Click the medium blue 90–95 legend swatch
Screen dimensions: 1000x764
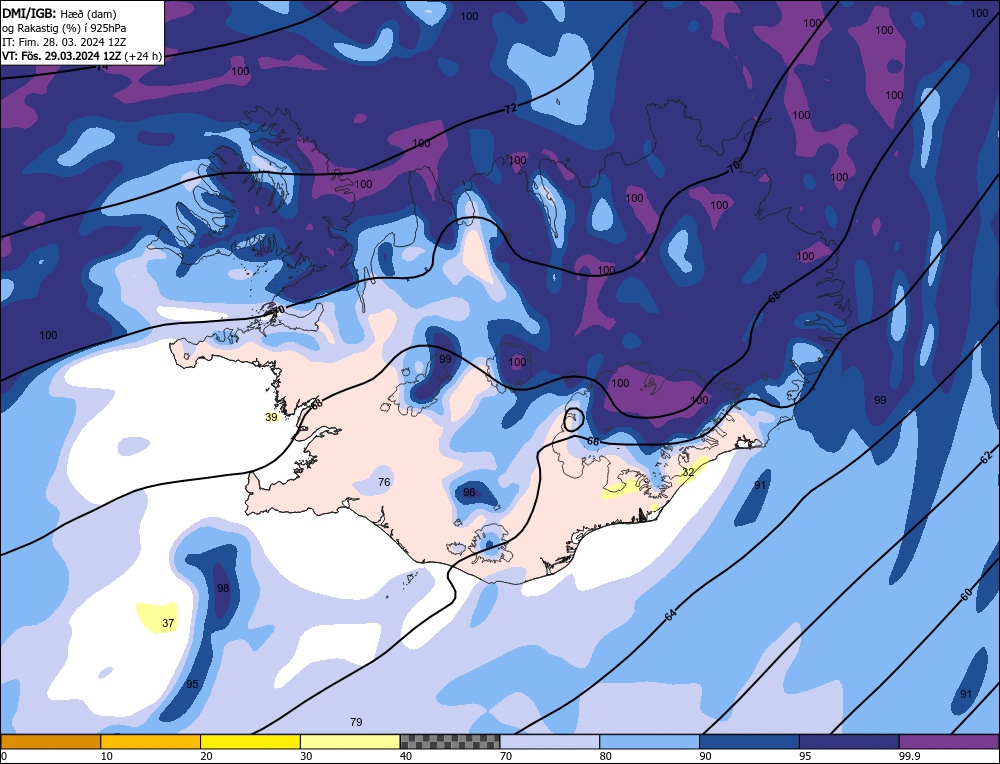[x=749, y=741]
